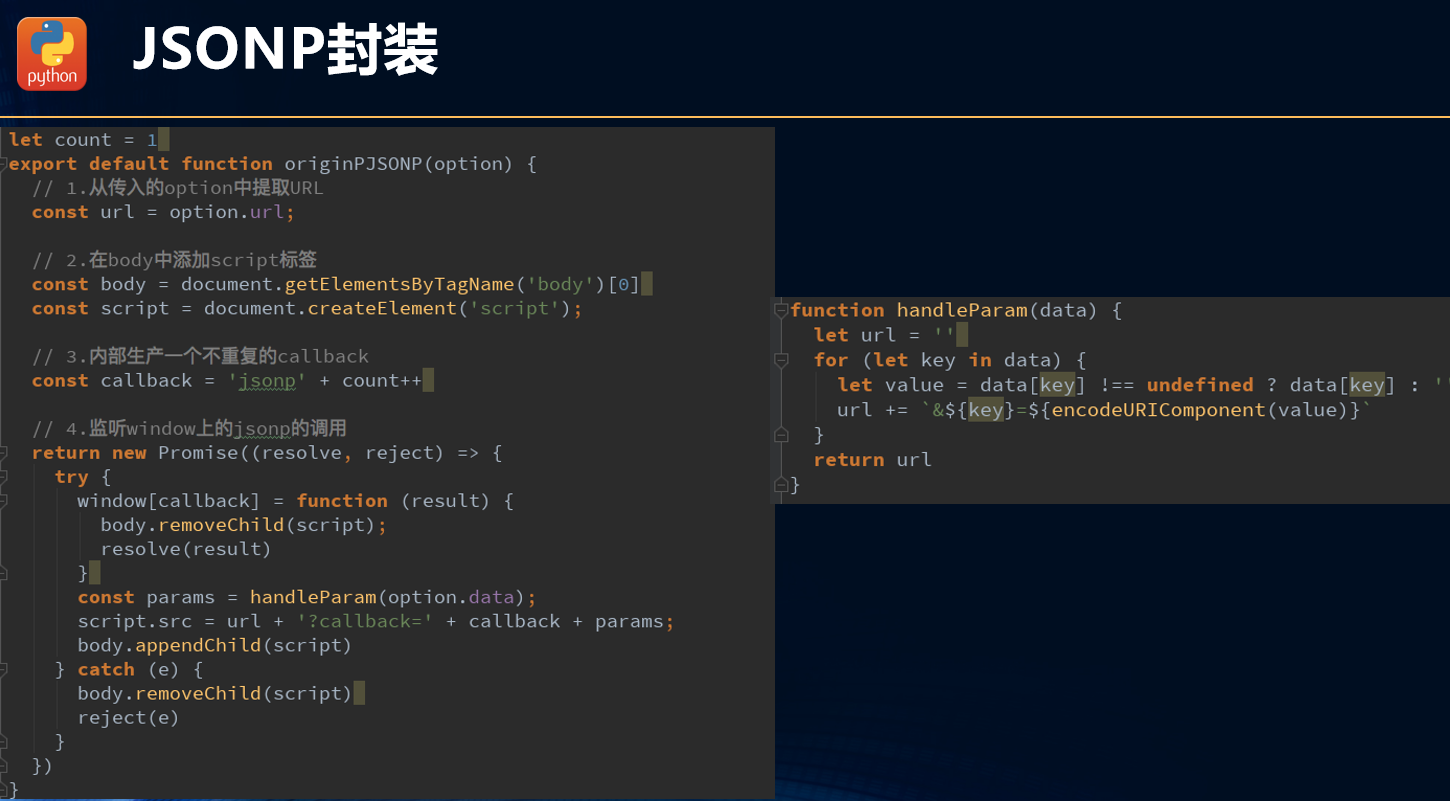Click 'createElement' in const script line
The height and width of the screenshot is (801, 1450).
point(382,308)
